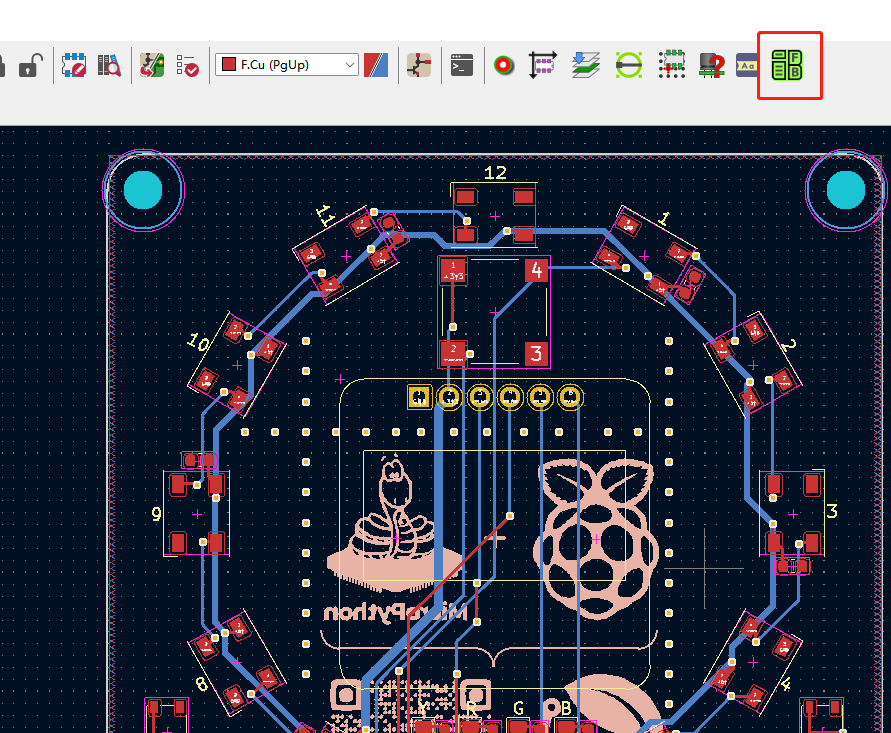This screenshot has width=891, height=733.
Task: Select the 3V3 pad 1 of center footprint
Action: (x=453, y=271)
